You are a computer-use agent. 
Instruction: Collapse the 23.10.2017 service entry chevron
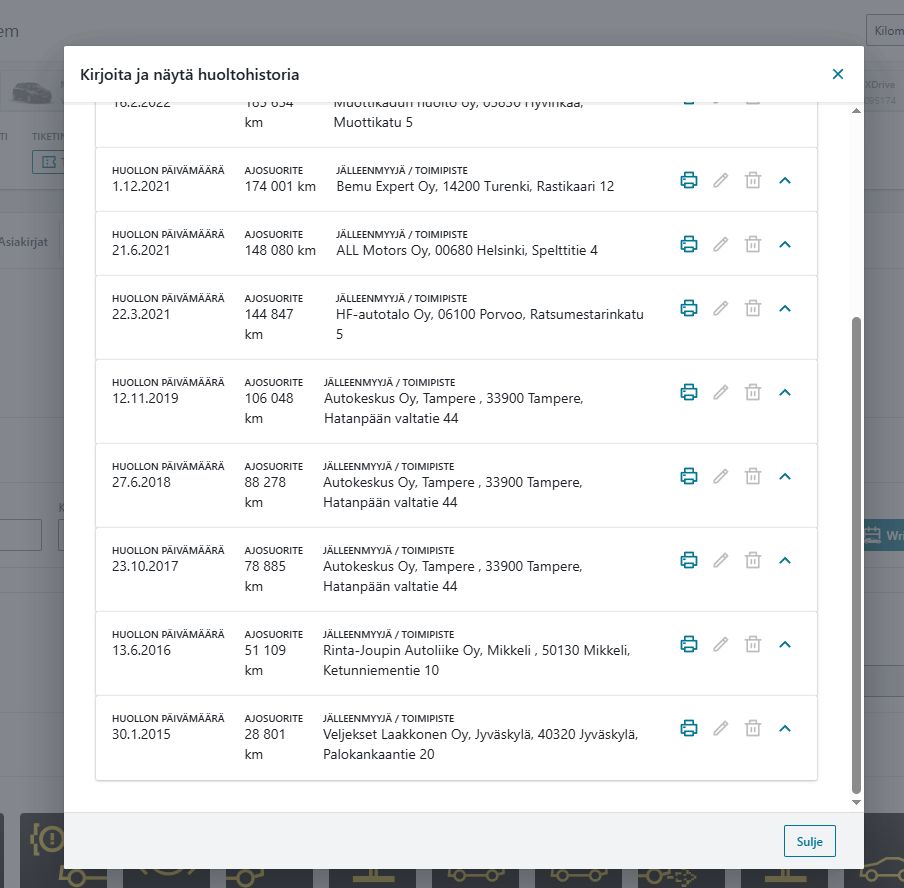785,560
